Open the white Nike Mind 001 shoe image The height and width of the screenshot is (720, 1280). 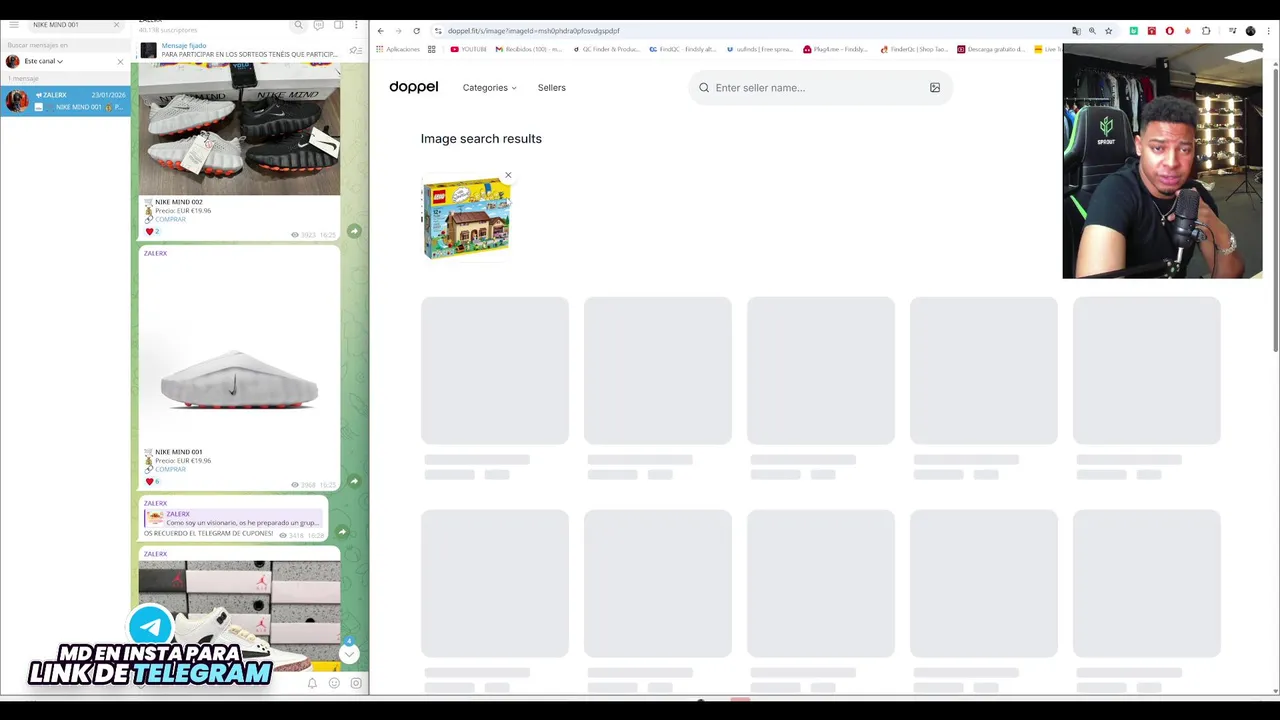239,353
